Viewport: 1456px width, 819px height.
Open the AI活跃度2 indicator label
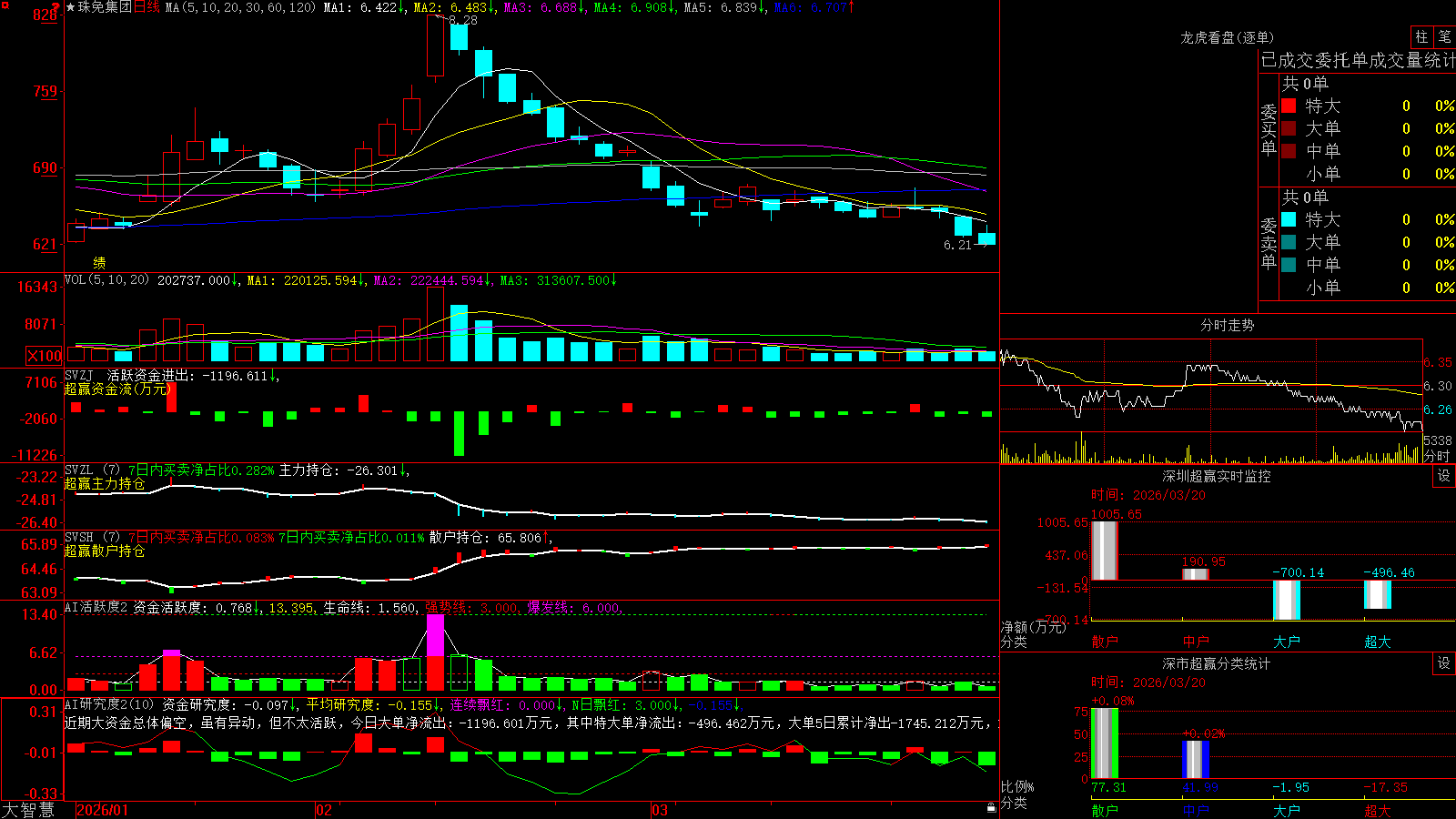point(96,607)
